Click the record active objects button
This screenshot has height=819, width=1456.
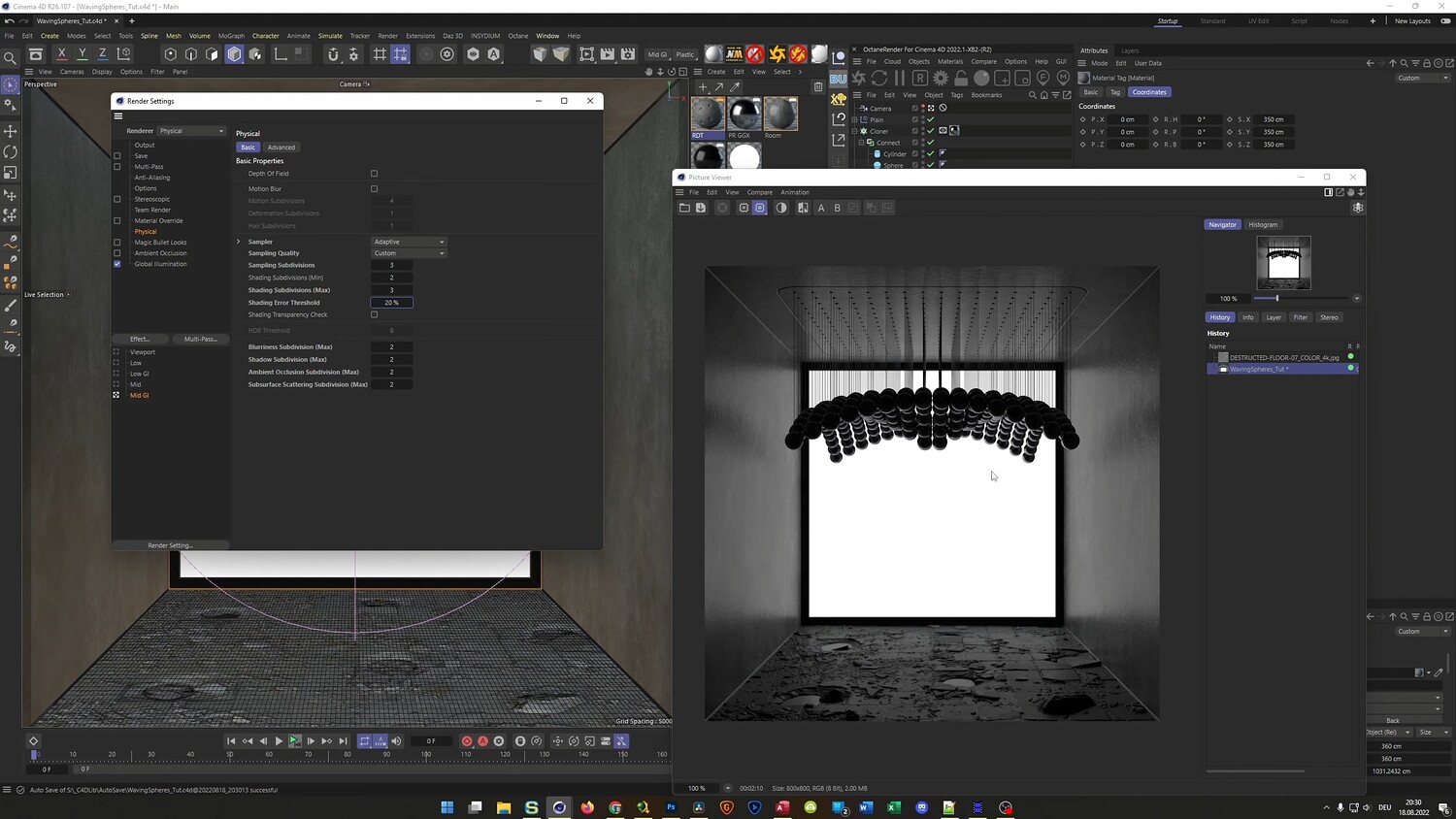pyautogui.click(x=467, y=741)
